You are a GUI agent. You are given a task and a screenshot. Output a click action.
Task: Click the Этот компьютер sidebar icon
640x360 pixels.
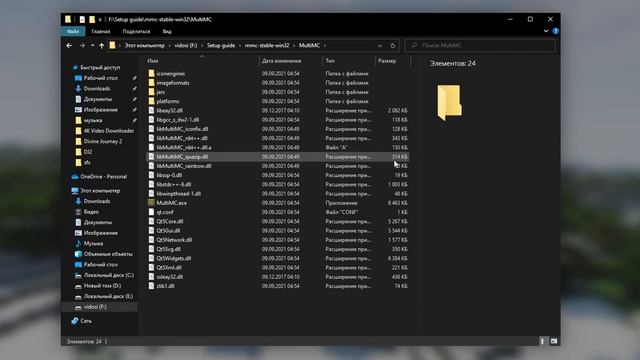click(x=75, y=191)
